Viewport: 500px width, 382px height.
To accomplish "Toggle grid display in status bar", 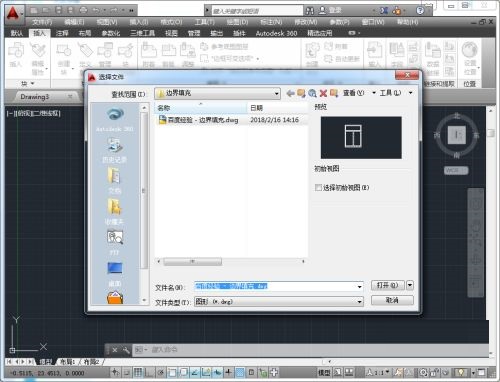I will [138, 372].
